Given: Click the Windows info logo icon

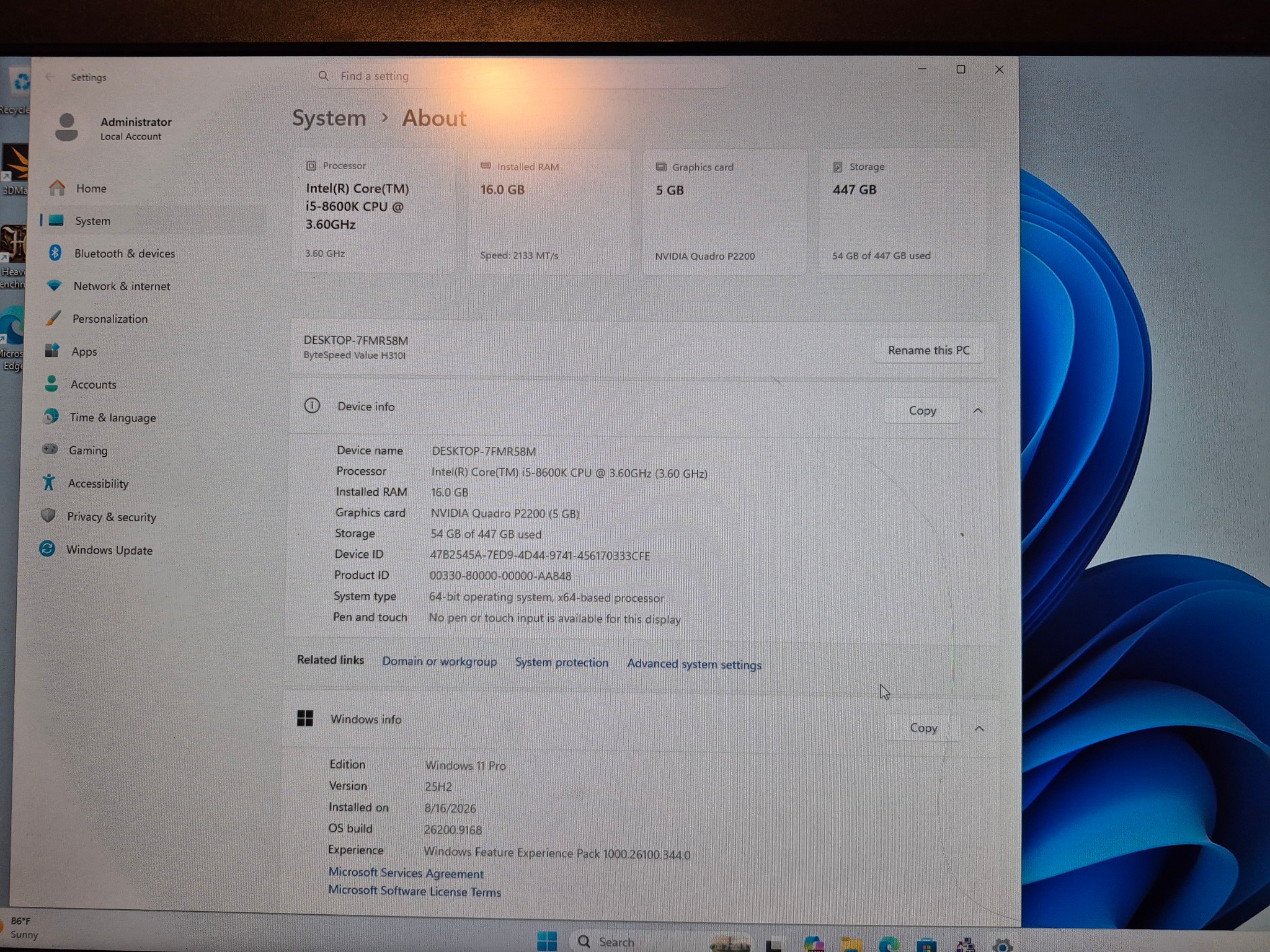Looking at the screenshot, I should point(305,718).
